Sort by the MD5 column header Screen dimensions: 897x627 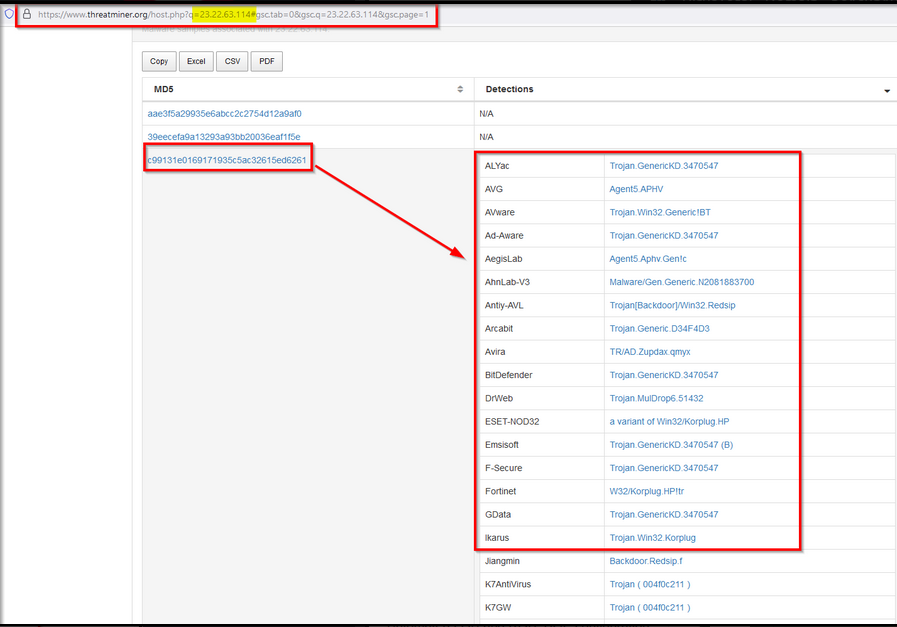308,89
